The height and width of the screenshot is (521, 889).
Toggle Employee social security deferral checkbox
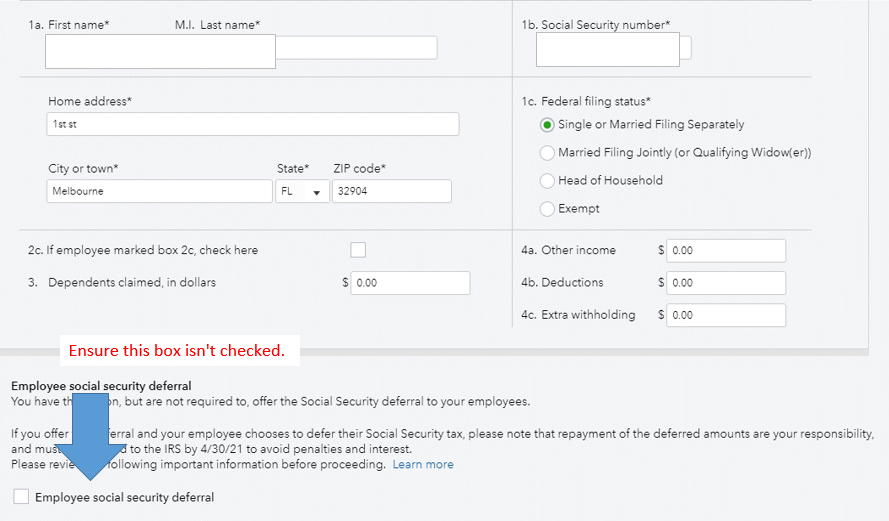tap(22, 497)
